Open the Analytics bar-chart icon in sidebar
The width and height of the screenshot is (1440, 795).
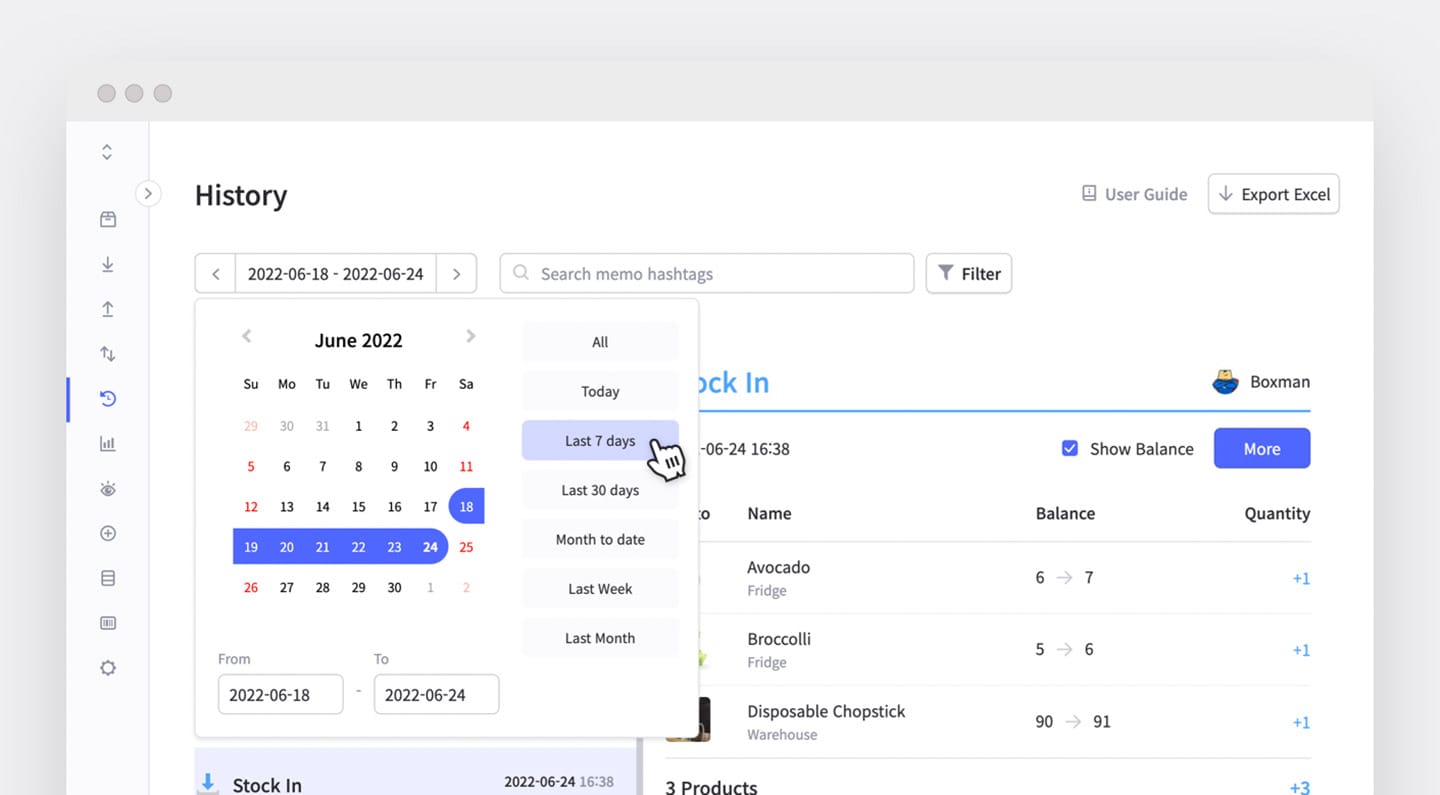pos(107,443)
